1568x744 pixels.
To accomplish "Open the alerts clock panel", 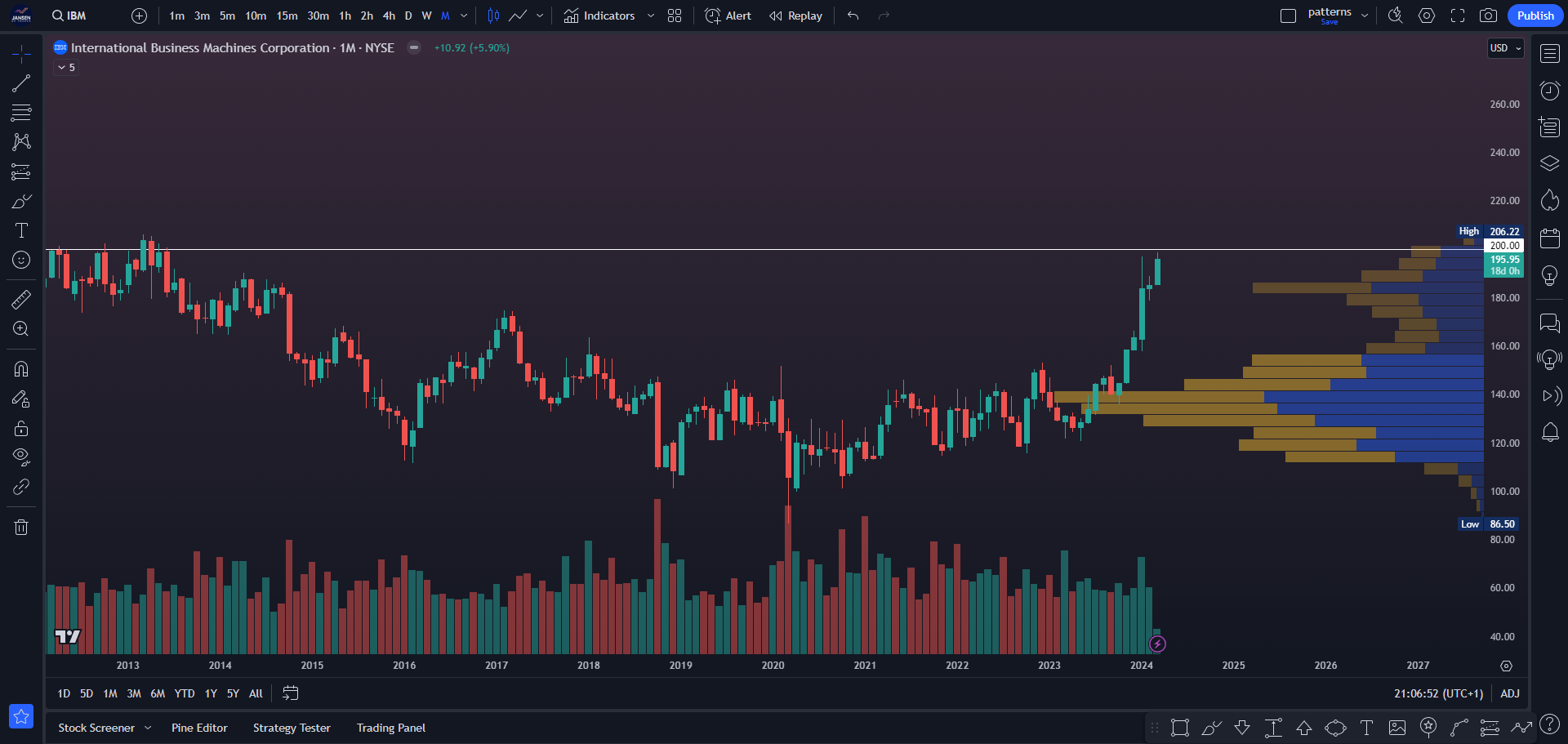I will click(x=1549, y=91).
